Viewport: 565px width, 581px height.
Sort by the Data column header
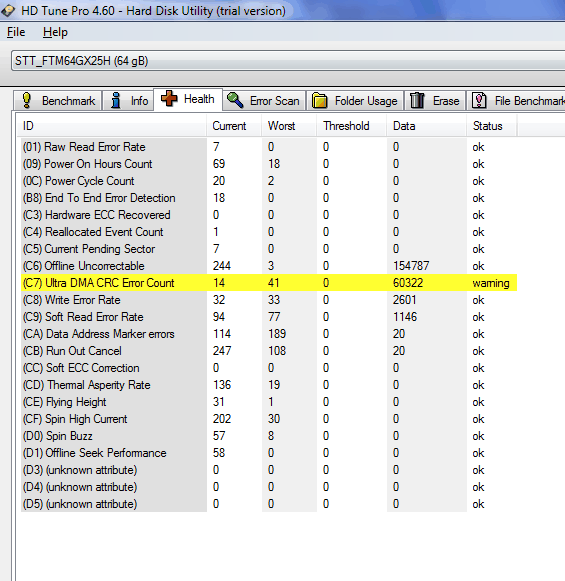point(426,126)
